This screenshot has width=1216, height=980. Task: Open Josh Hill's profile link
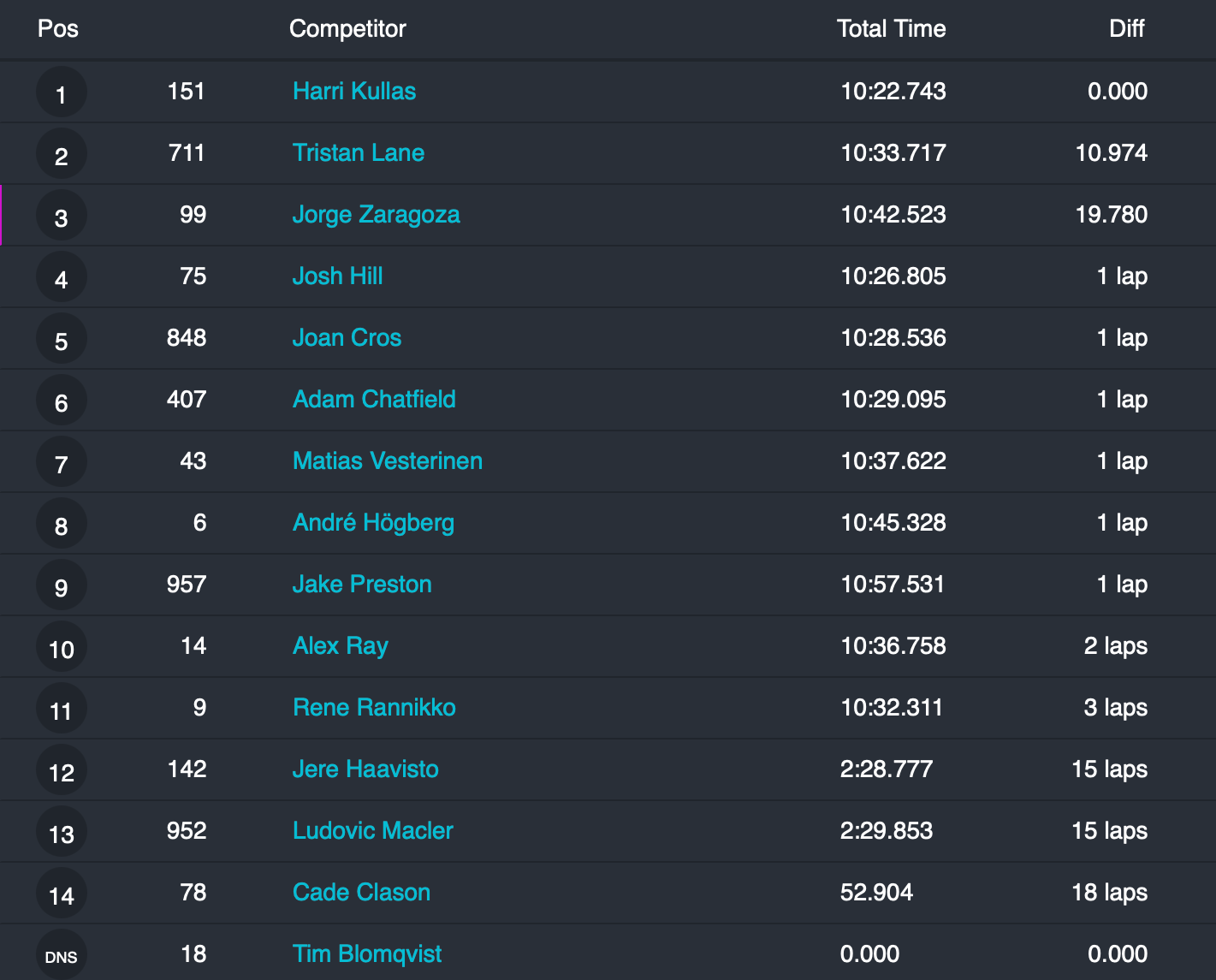click(x=337, y=276)
